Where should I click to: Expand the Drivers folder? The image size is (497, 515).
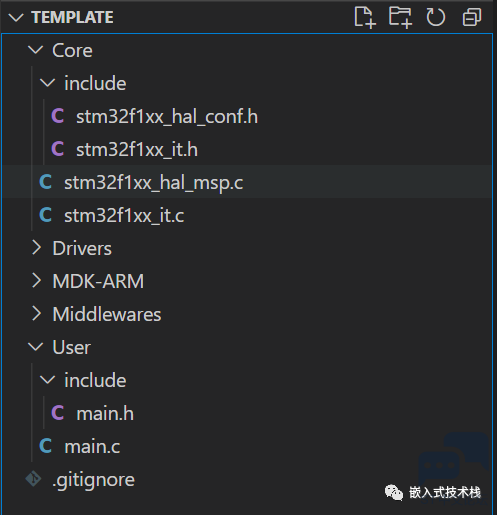(36, 248)
